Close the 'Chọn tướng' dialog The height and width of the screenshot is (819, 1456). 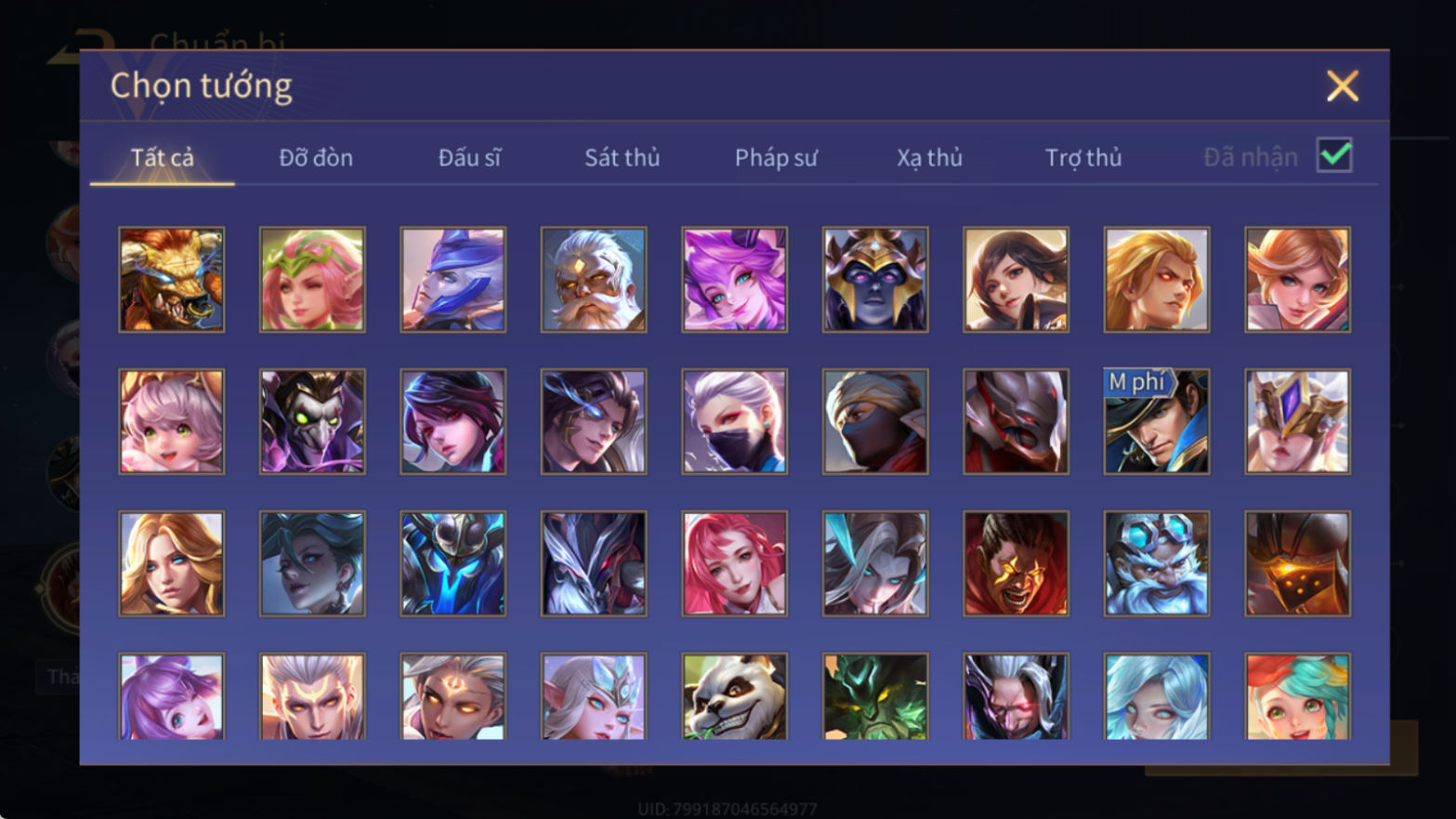[x=1342, y=86]
